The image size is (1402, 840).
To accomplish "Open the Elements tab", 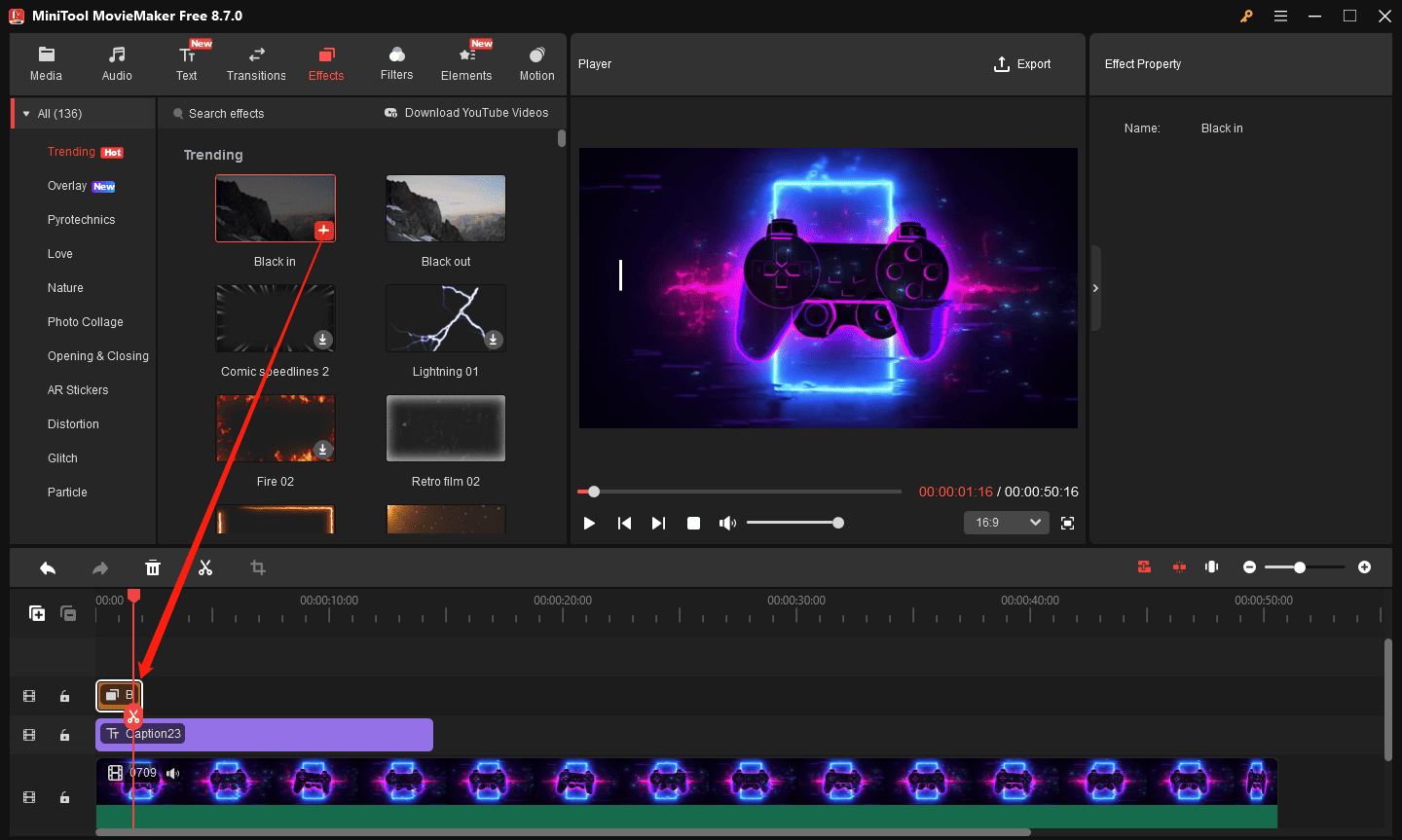I will [466, 64].
